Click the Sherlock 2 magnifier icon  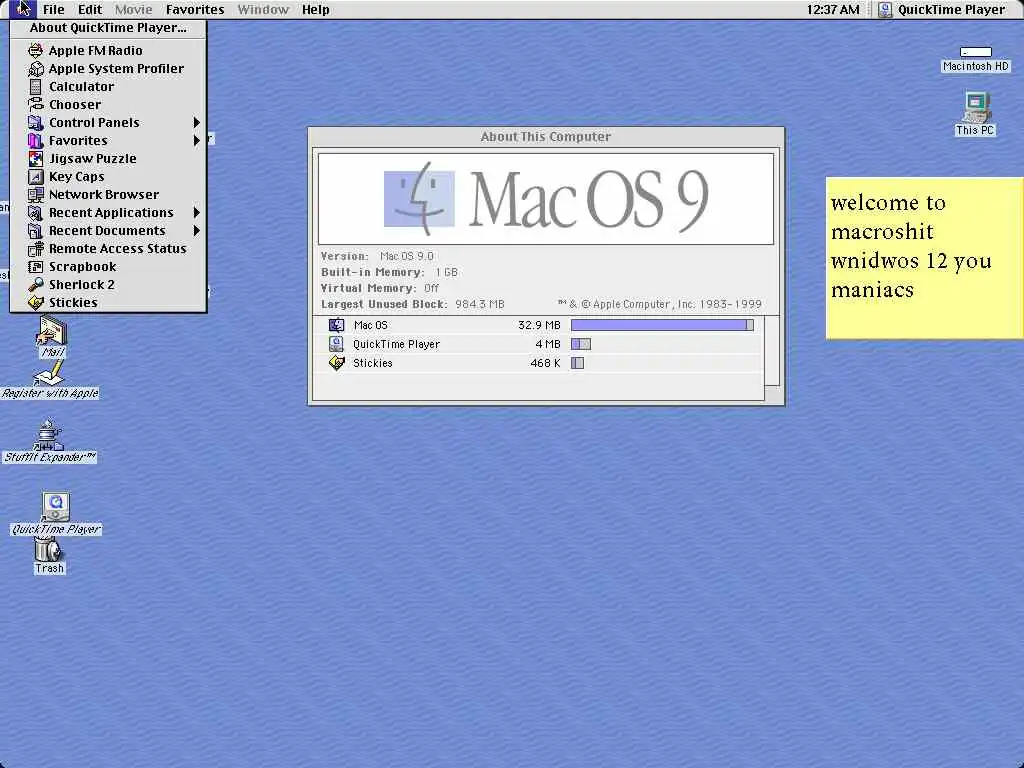point(36,284)
